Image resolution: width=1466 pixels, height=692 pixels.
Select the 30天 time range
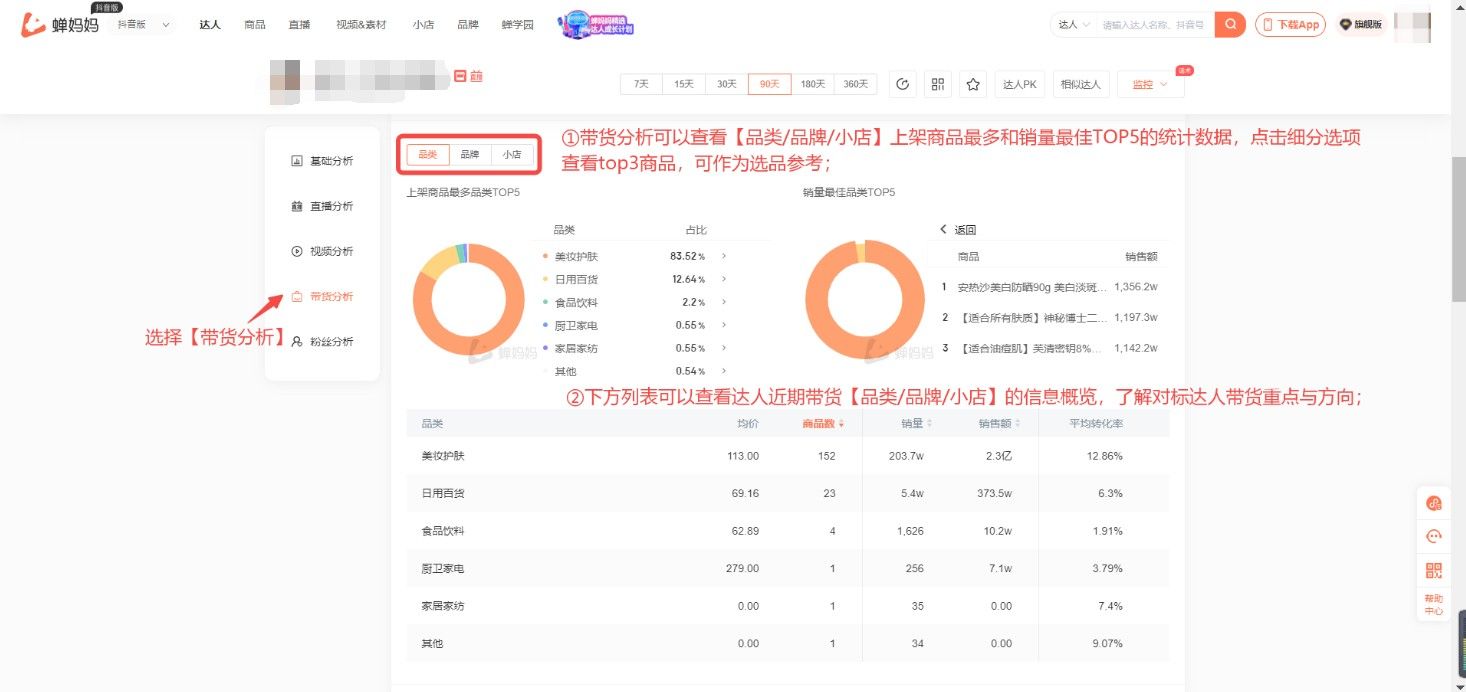point(725,84)
